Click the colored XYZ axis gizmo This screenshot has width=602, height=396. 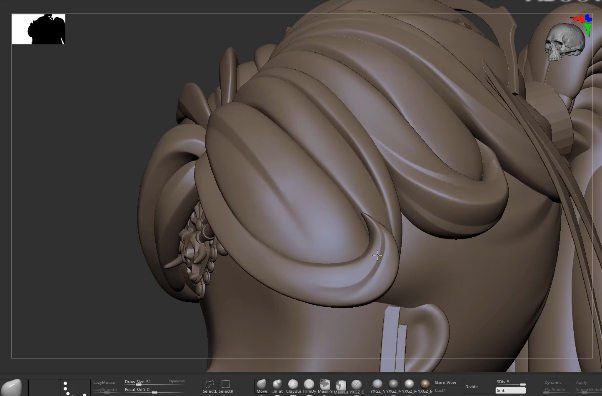[x=582, y=24]
